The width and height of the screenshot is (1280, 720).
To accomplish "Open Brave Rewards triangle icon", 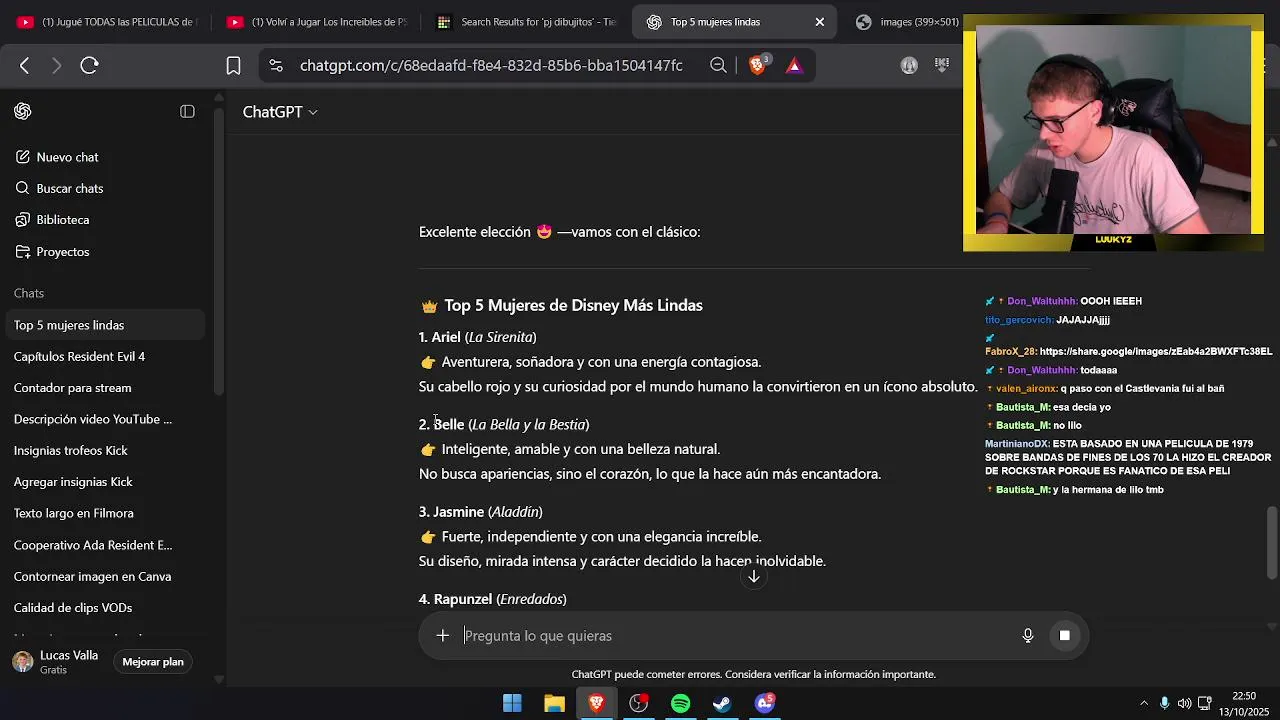I will (794, 65).
